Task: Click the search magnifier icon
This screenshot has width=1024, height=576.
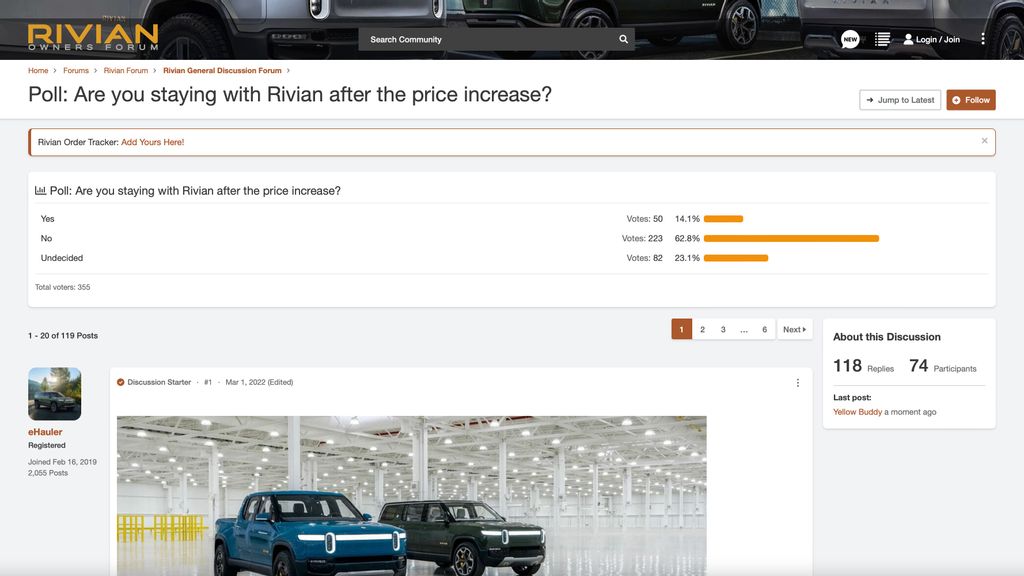Action: pos(624,40)
